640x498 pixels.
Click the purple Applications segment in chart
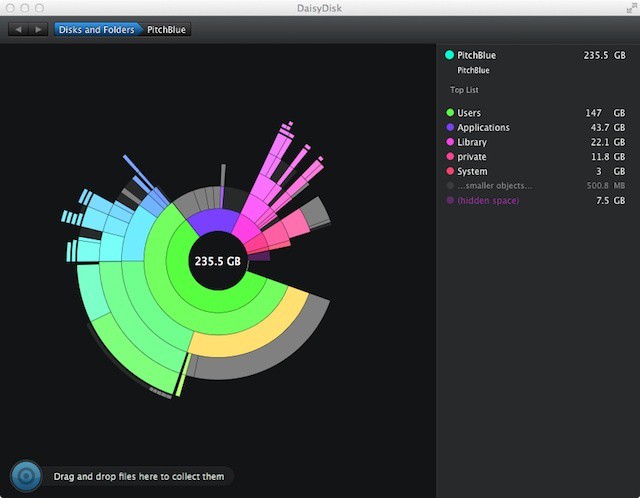[213, 221]
